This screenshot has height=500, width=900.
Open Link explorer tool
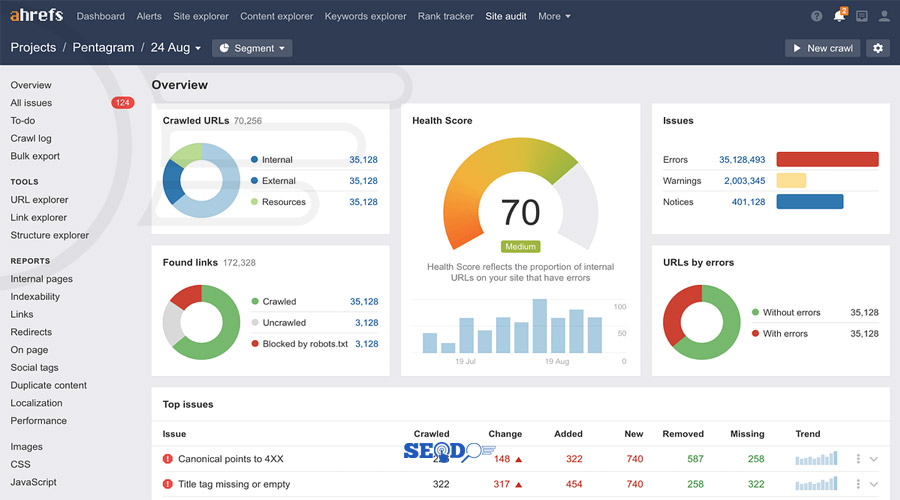pos(38,218)
